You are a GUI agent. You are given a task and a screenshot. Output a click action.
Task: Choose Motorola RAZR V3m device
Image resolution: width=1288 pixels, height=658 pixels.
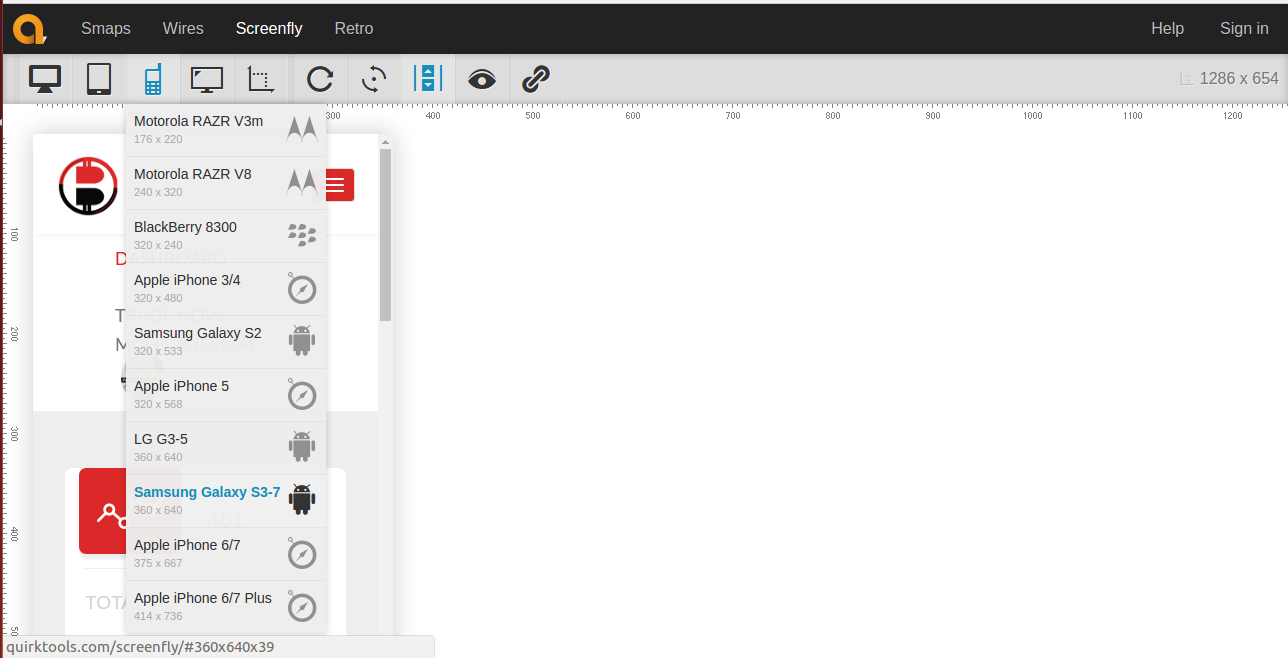tap(226, 129)
